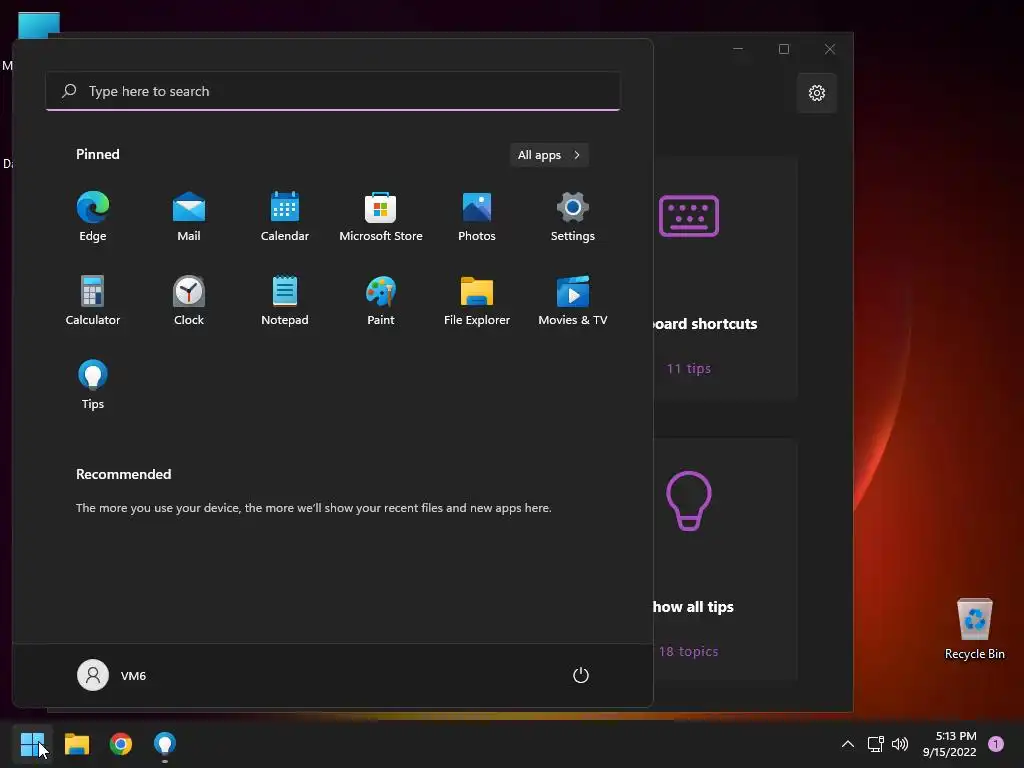Screen dimensions: 1024x768
Task: Click the volume speaker tray icon
Action: coord(900,744)
